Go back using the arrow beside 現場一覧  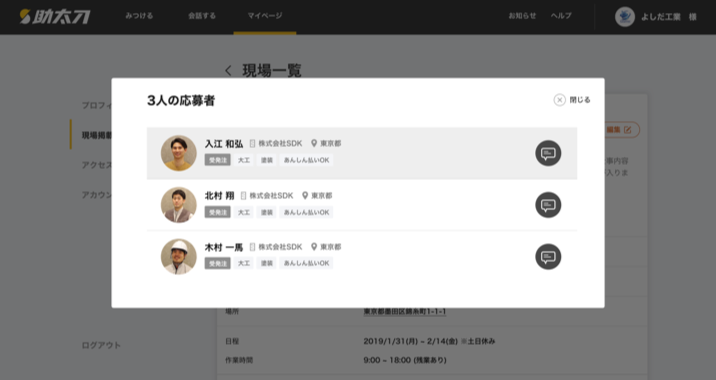coord(228,71)
